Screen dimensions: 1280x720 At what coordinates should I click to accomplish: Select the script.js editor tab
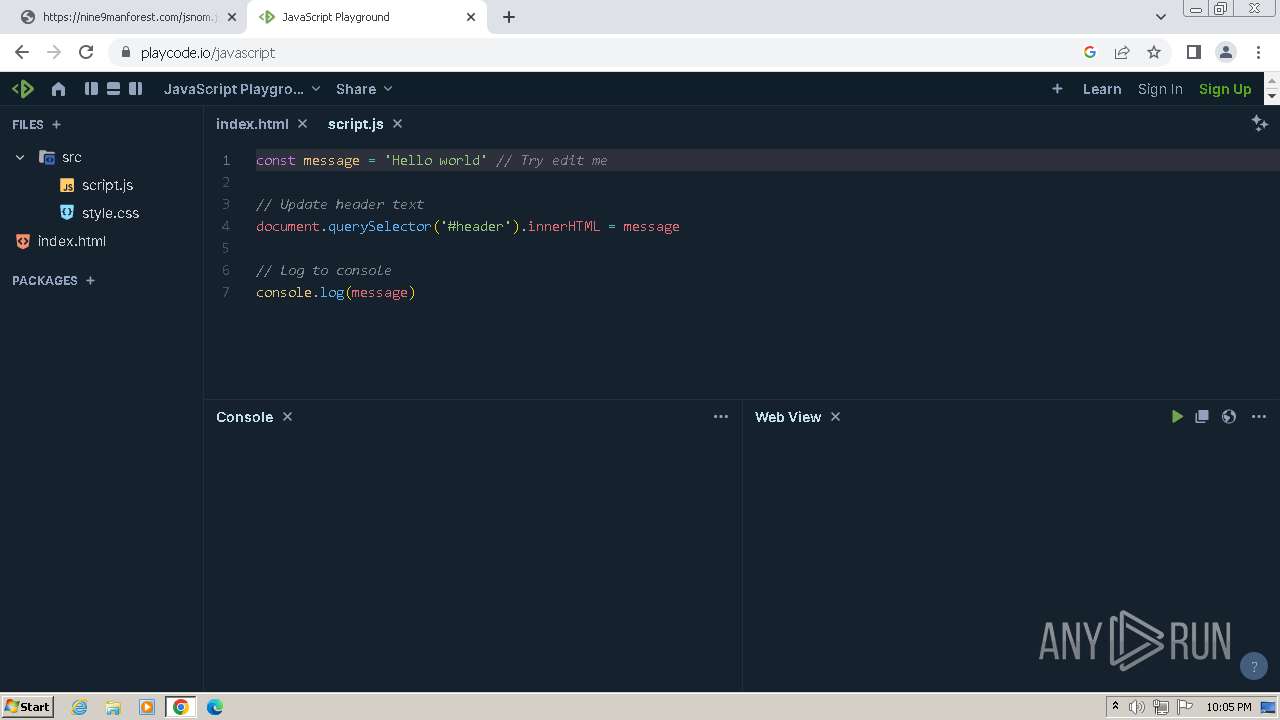(x=355, y=124)
